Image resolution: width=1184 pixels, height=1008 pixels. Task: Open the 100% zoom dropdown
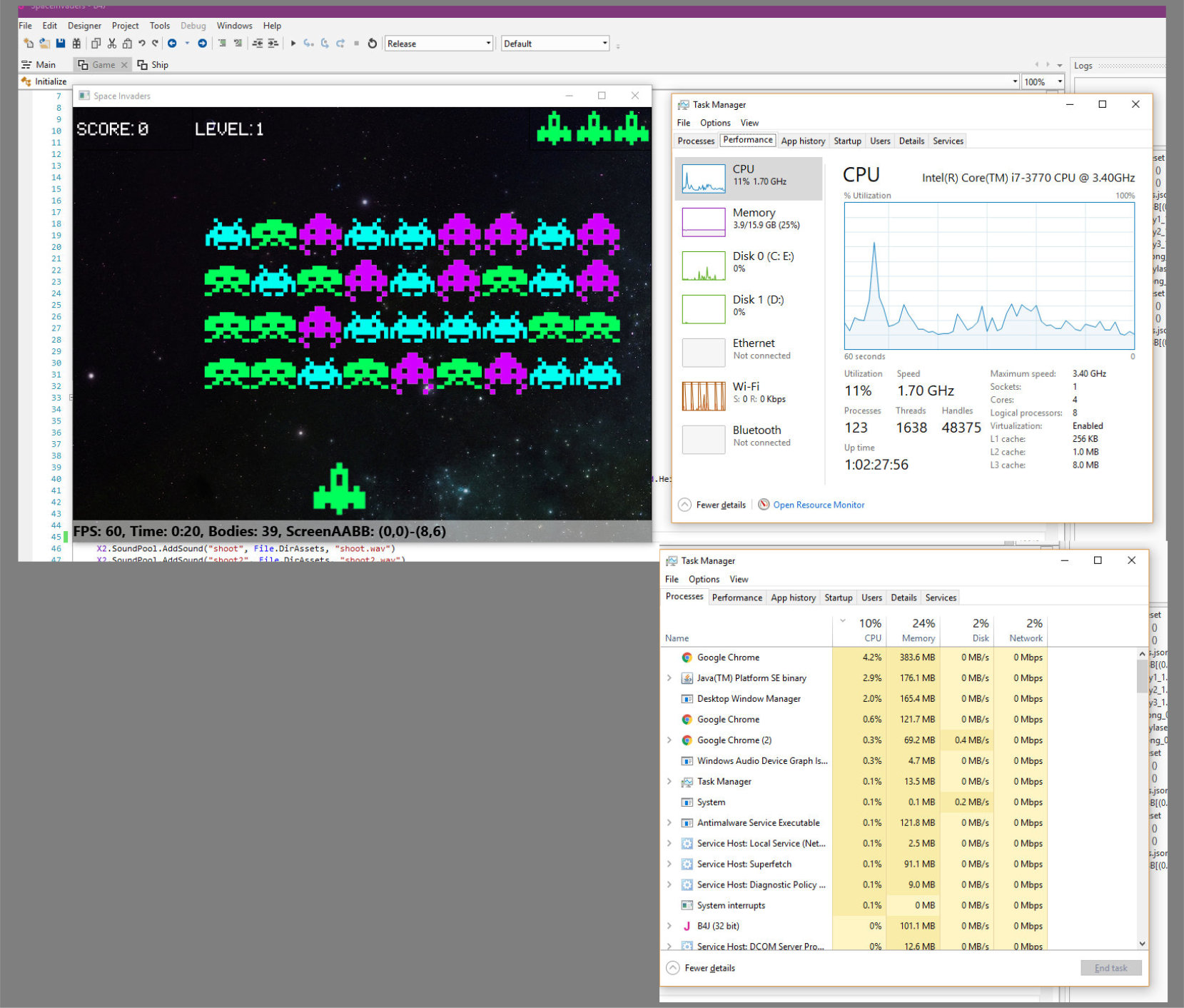click(x=1043, y=82)
